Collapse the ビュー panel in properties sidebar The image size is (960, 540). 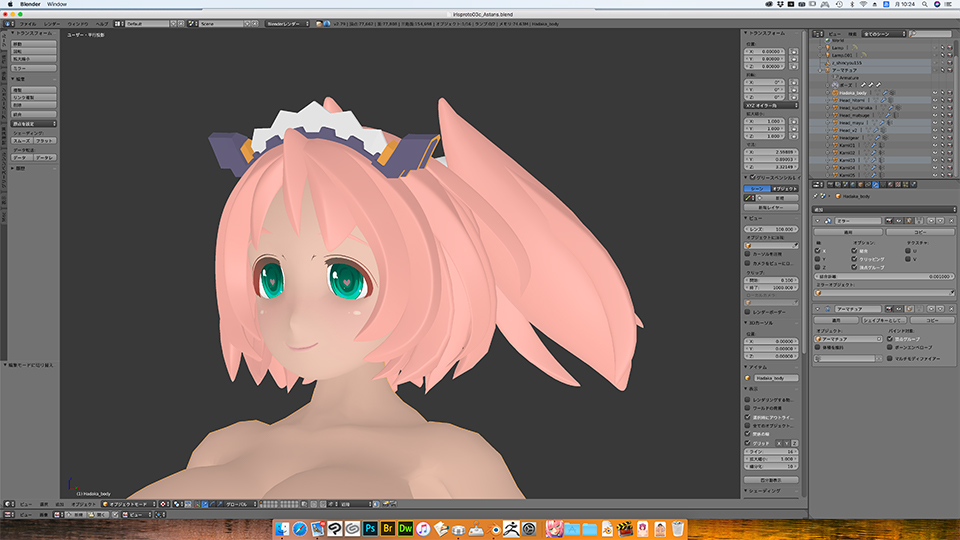click(x=747, y=218)
